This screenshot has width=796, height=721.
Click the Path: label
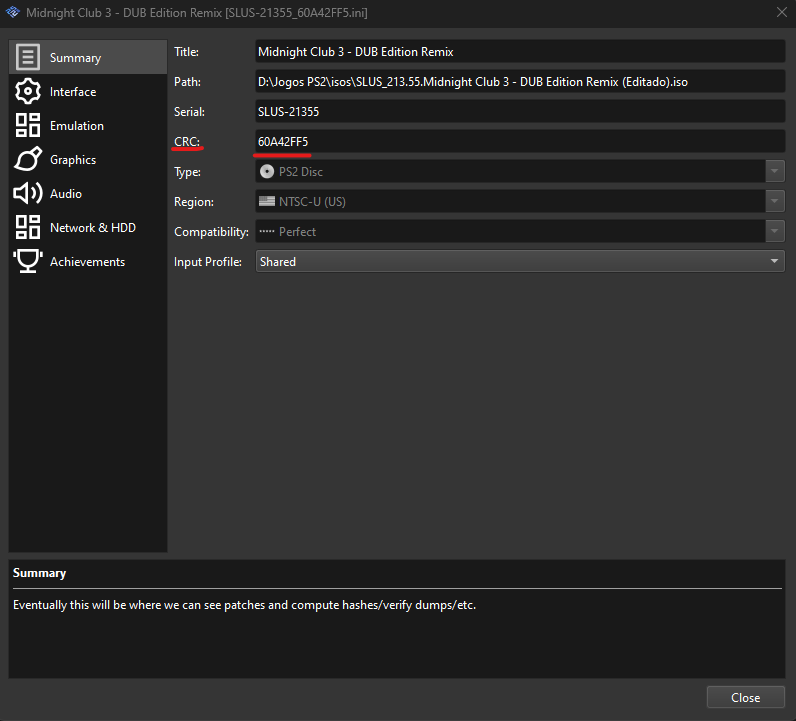tap(187, 82)
